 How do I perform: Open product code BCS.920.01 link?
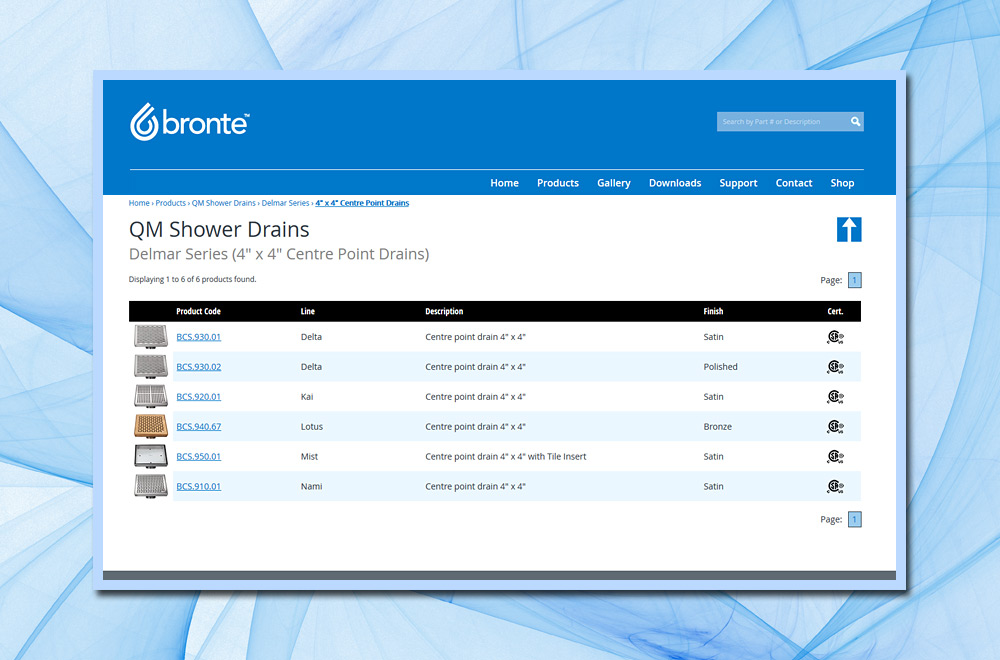[198, 397]
